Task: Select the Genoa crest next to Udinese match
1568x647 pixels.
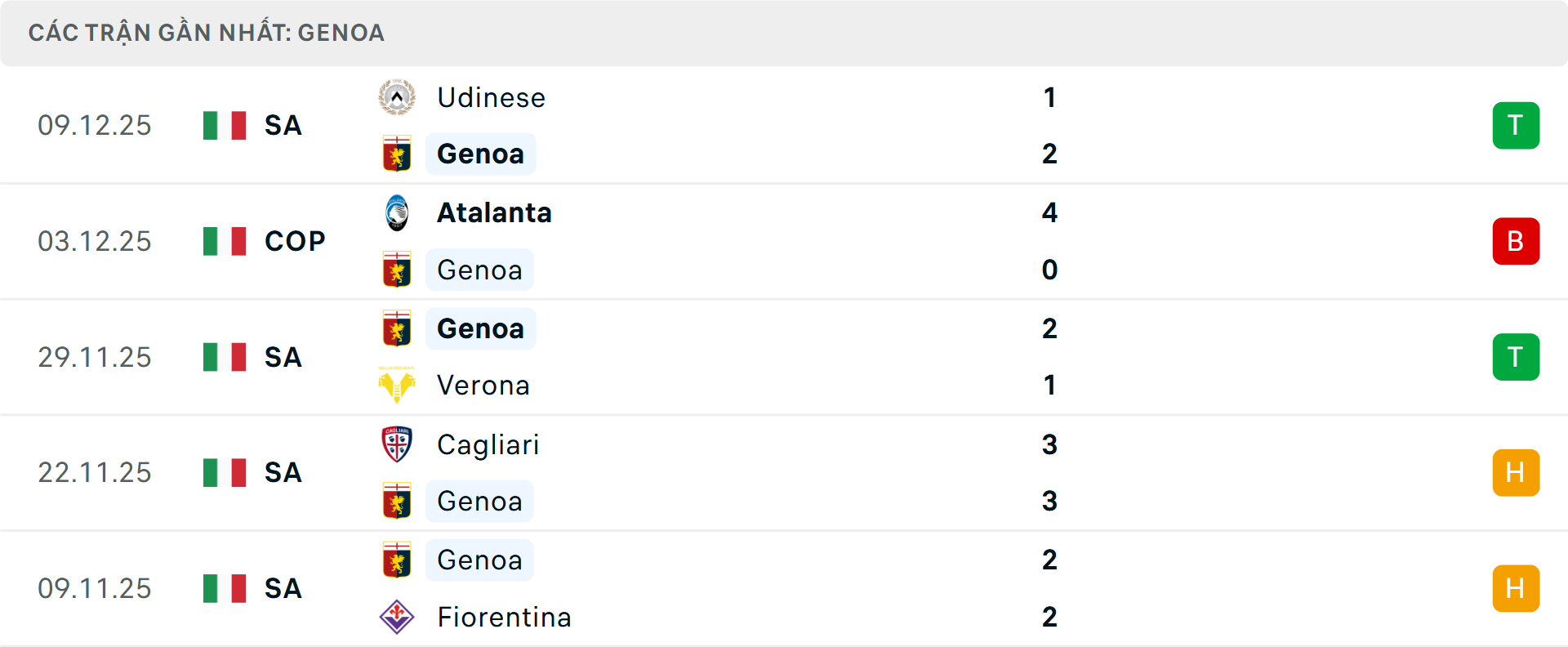Action: tap(398, 153)
